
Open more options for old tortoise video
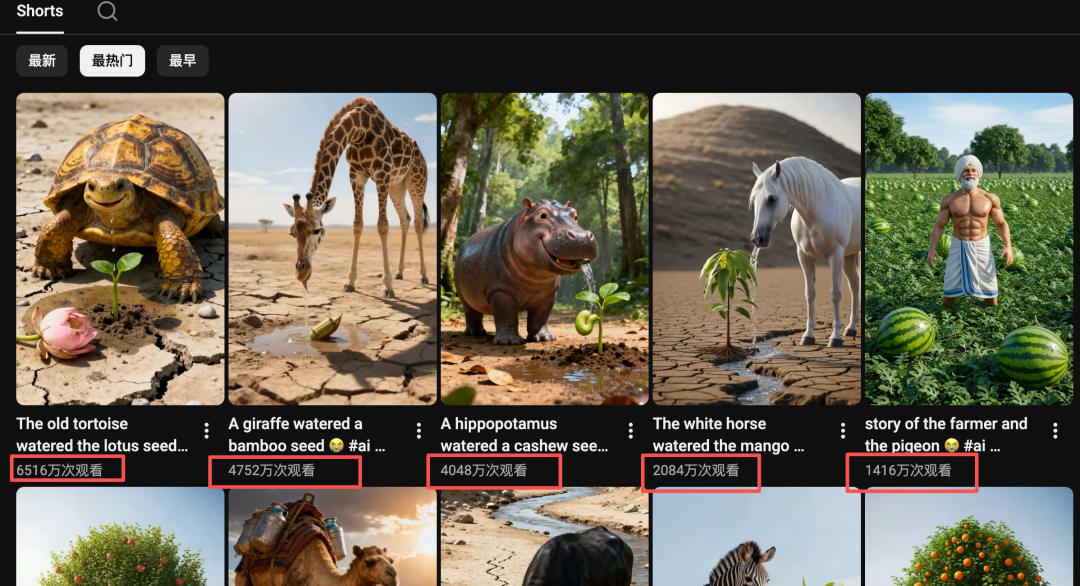tap(207, 431)
